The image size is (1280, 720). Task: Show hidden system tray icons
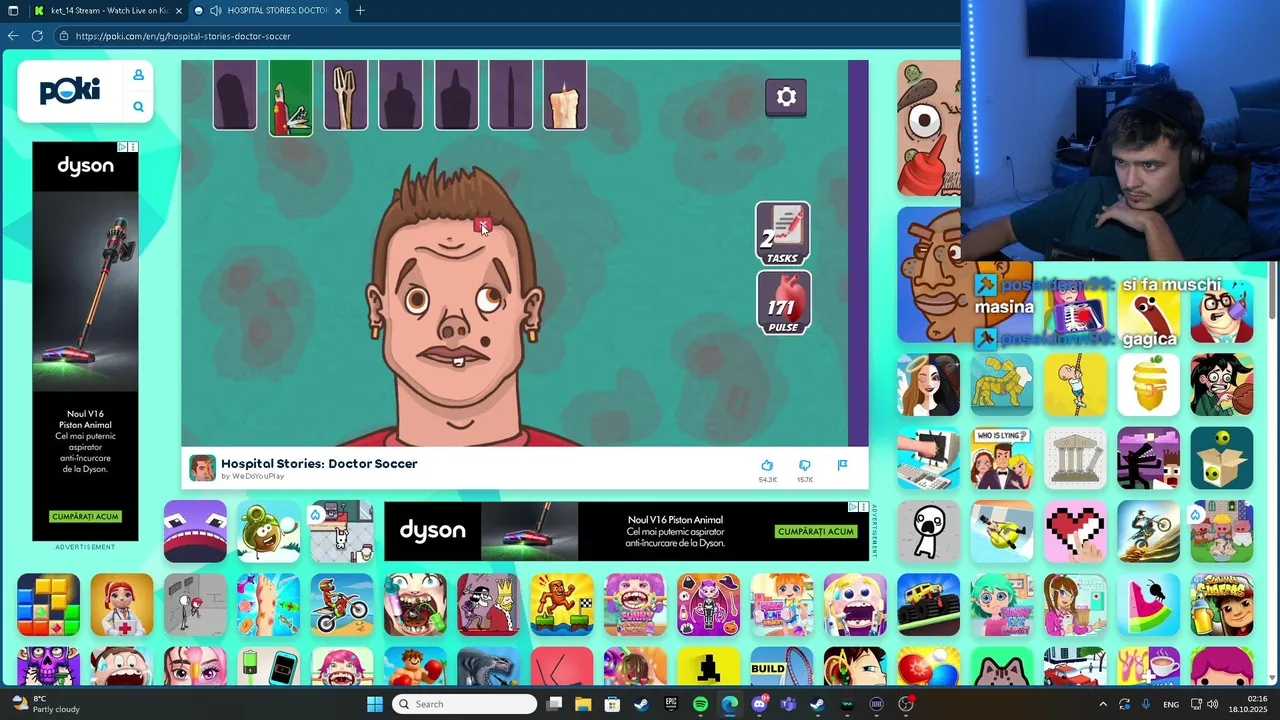pyautogui.click(x=1103, y=704)
